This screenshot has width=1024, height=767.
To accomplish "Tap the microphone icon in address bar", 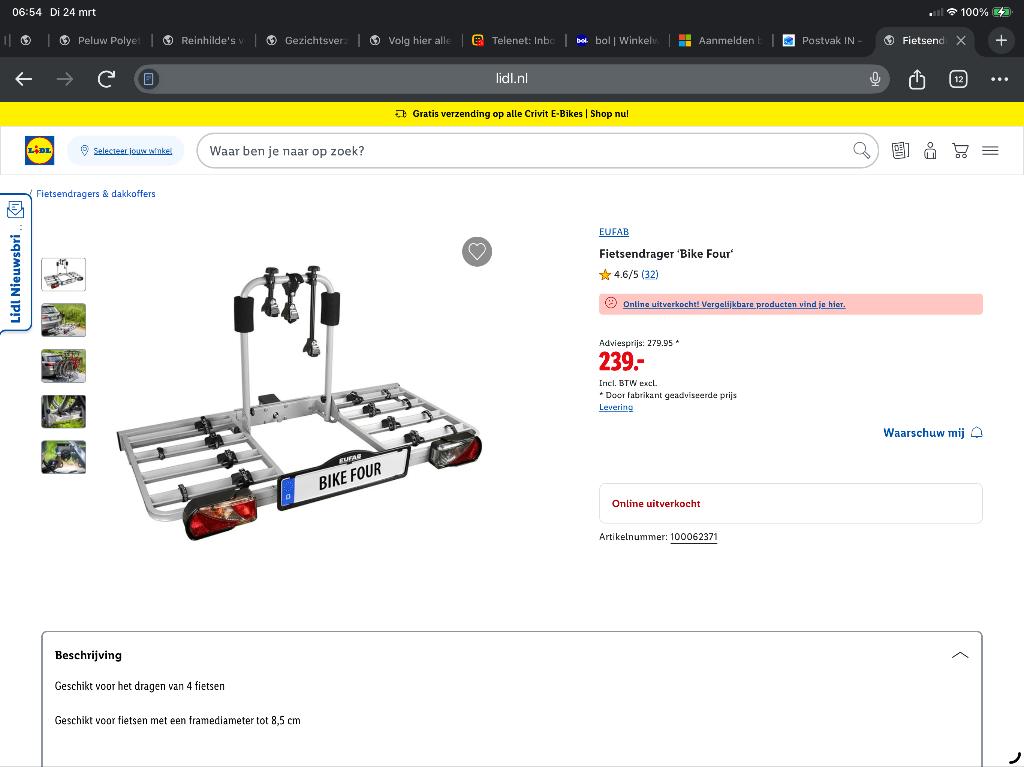I will pyautogui.click(x=875, y=79).
